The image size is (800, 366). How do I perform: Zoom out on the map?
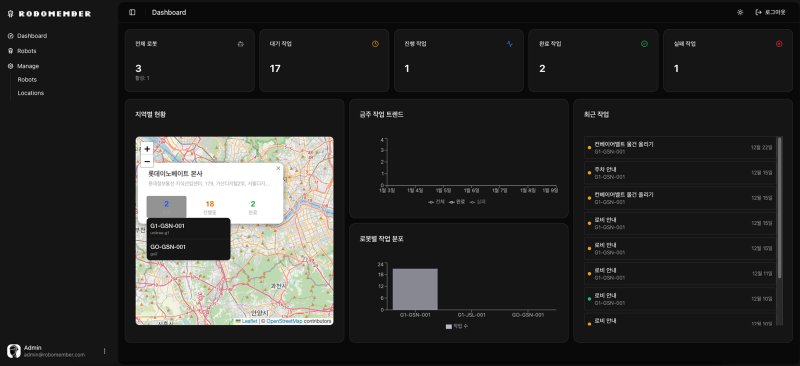tap(147, 161)
